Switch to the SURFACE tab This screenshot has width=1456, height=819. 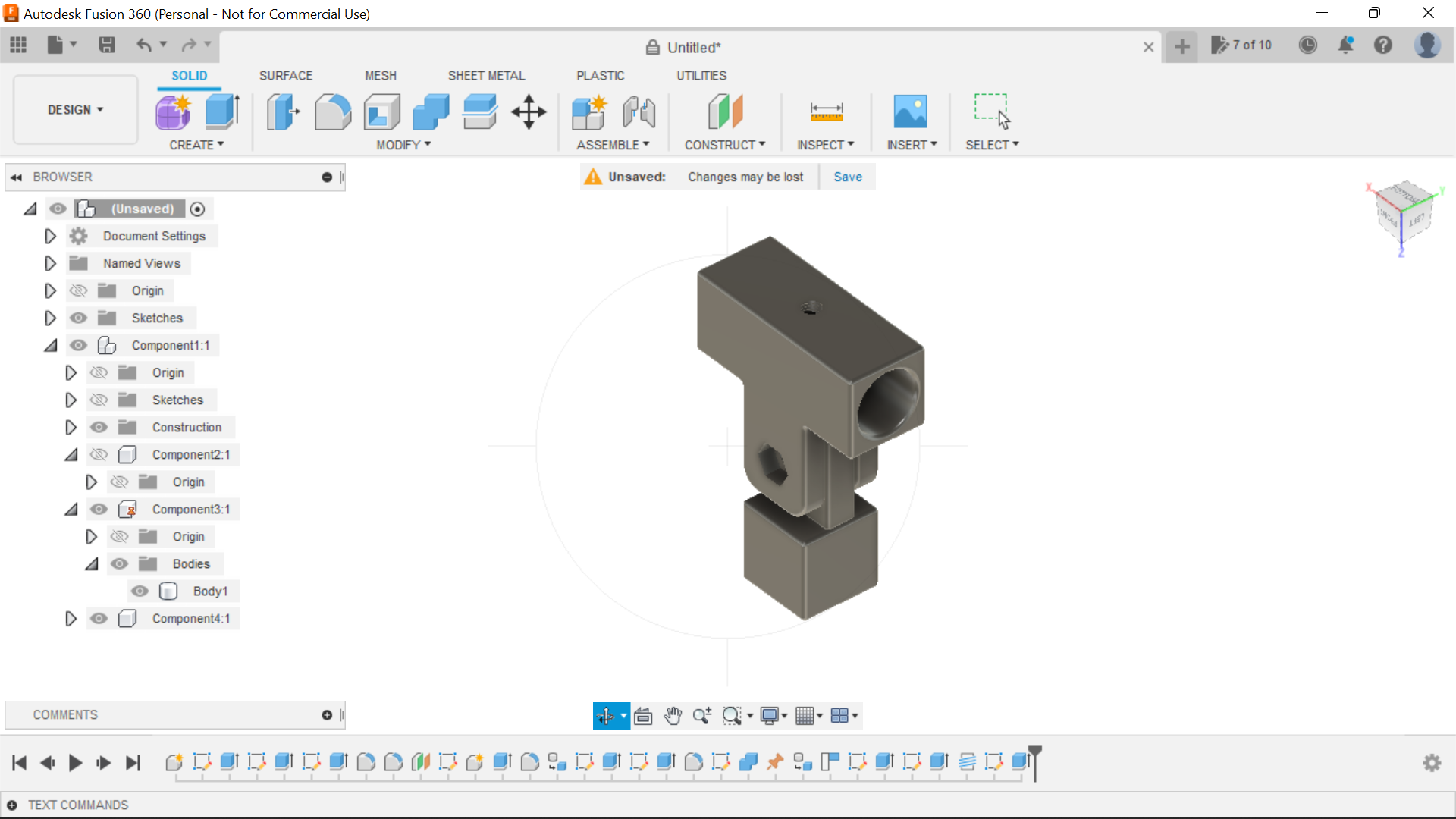[x=285, y=76]
